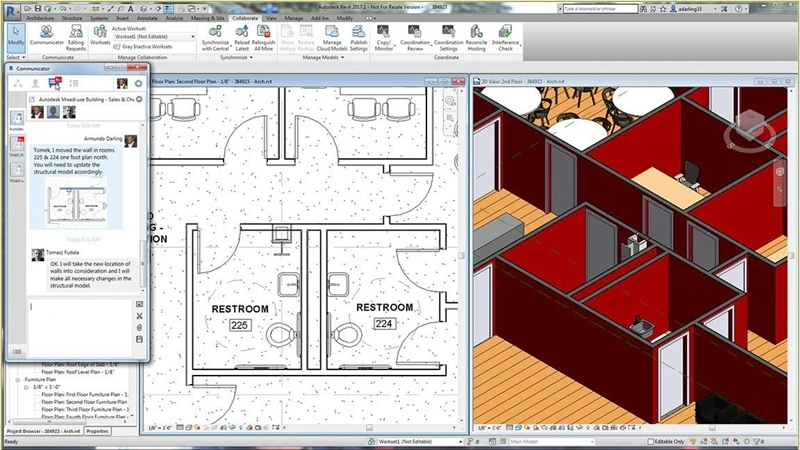Toggle Gray Inactive Worksets
The width and height of the screenshot is (800, 450).
(151, 47)
